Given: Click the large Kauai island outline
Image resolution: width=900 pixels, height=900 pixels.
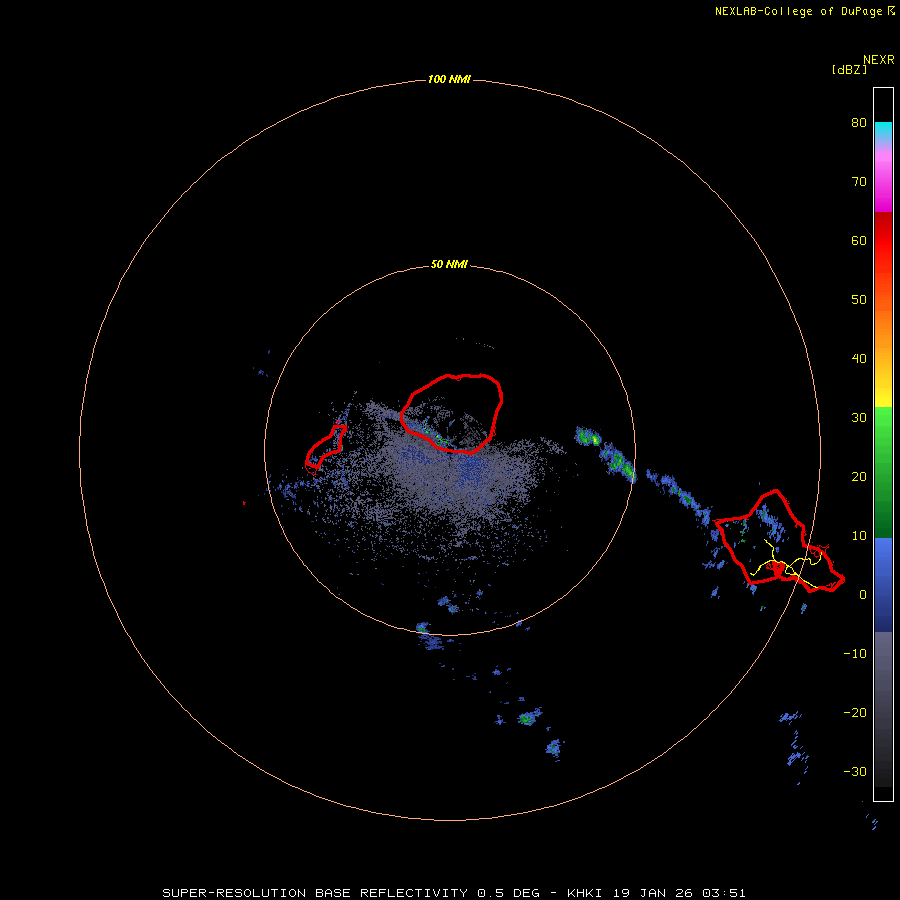Looking at the screenshot, I should point(452,413).
